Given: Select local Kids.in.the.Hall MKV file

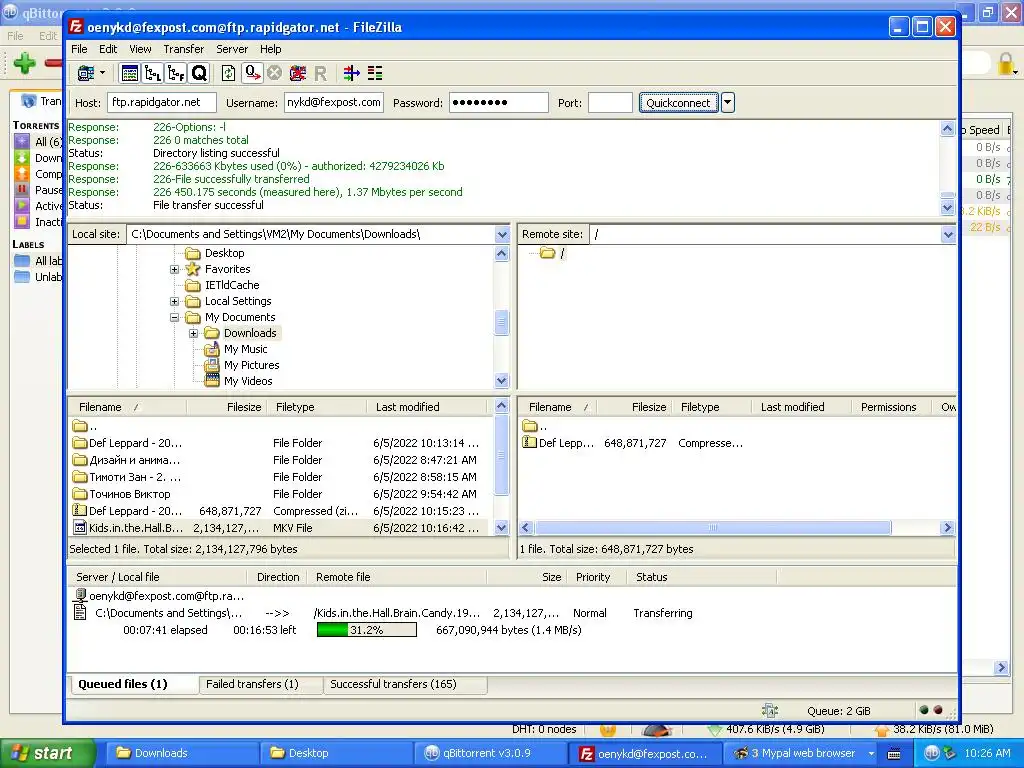Looking at the screenshot, I should tap(278, 528).
